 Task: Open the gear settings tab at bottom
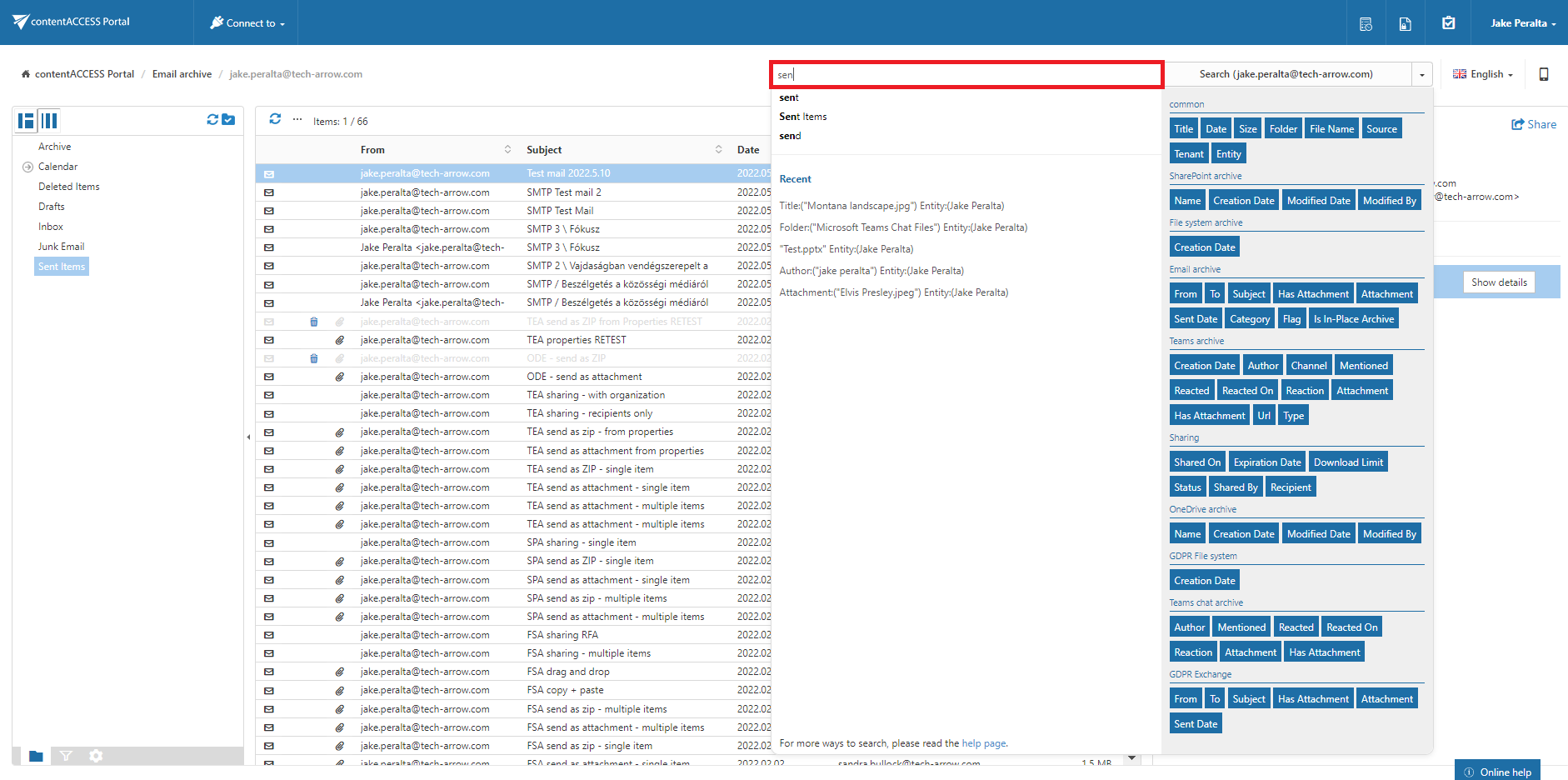(96, 756)
